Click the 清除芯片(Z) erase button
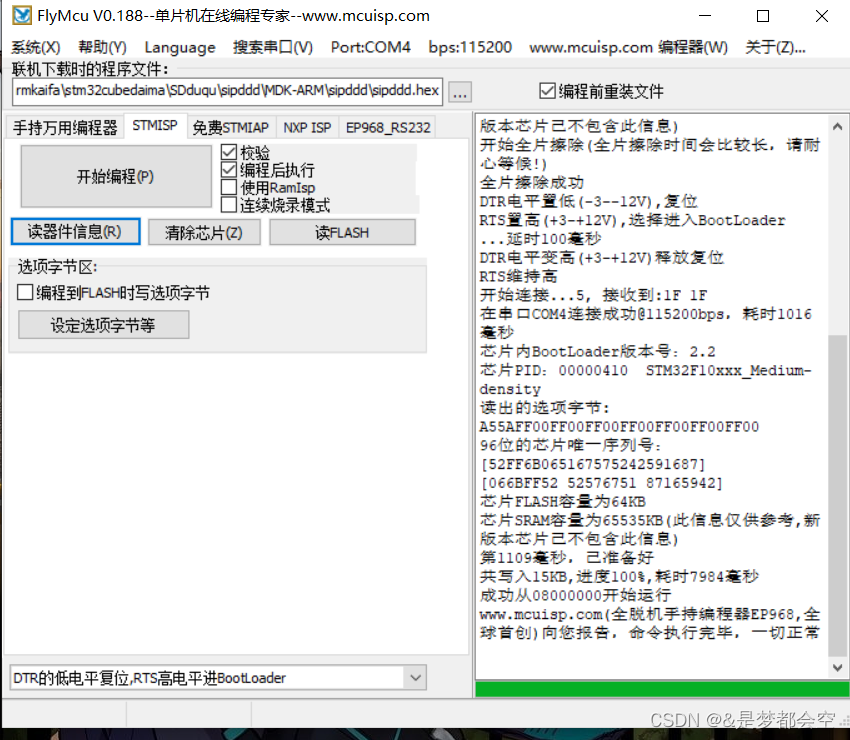Viewport: 850px width, 740px height. tap(204, 231)
